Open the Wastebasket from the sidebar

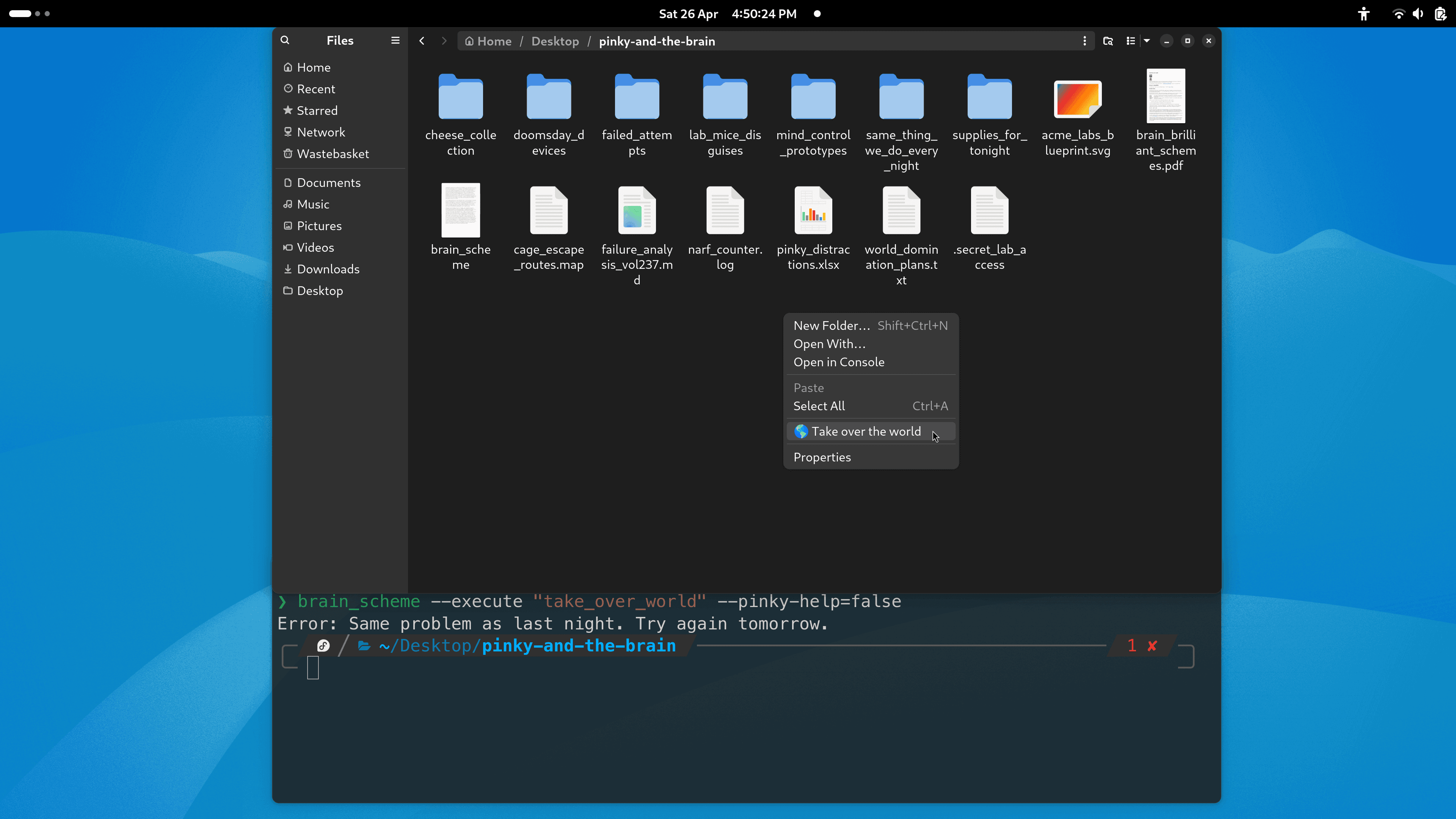pyautogui.click(x=333, y=154)
